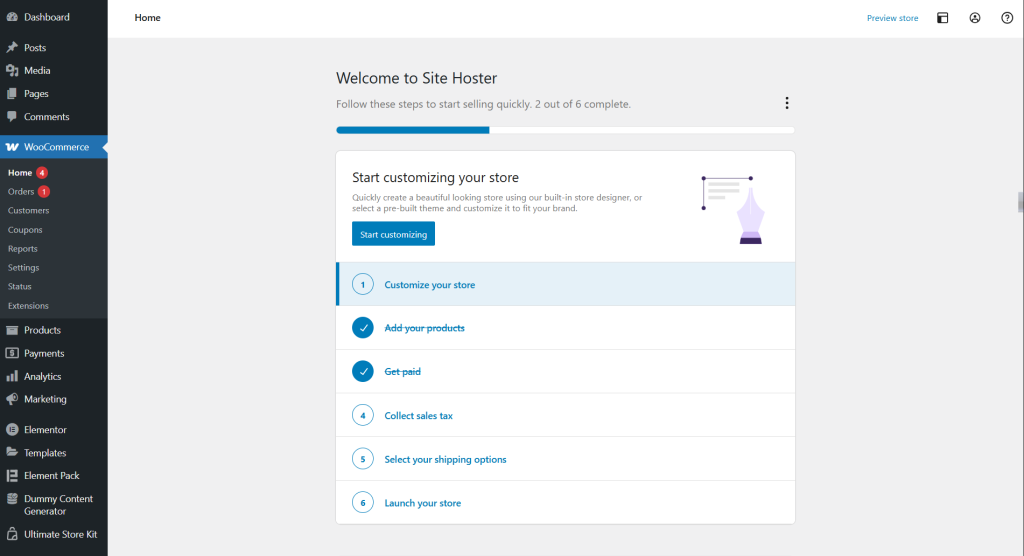Open WooCommerce Settings submenu item

pos(24,267)
